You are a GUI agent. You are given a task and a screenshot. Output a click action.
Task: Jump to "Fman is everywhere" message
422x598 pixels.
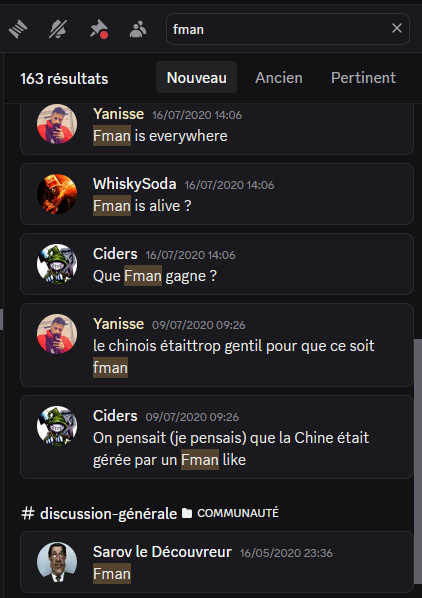tap(217, 127)
